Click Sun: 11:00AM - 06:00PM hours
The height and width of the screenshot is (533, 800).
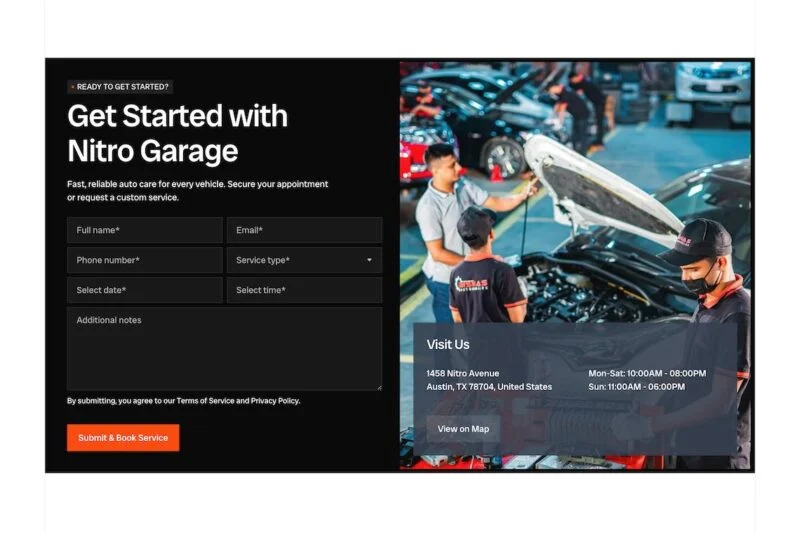(636, 387)
